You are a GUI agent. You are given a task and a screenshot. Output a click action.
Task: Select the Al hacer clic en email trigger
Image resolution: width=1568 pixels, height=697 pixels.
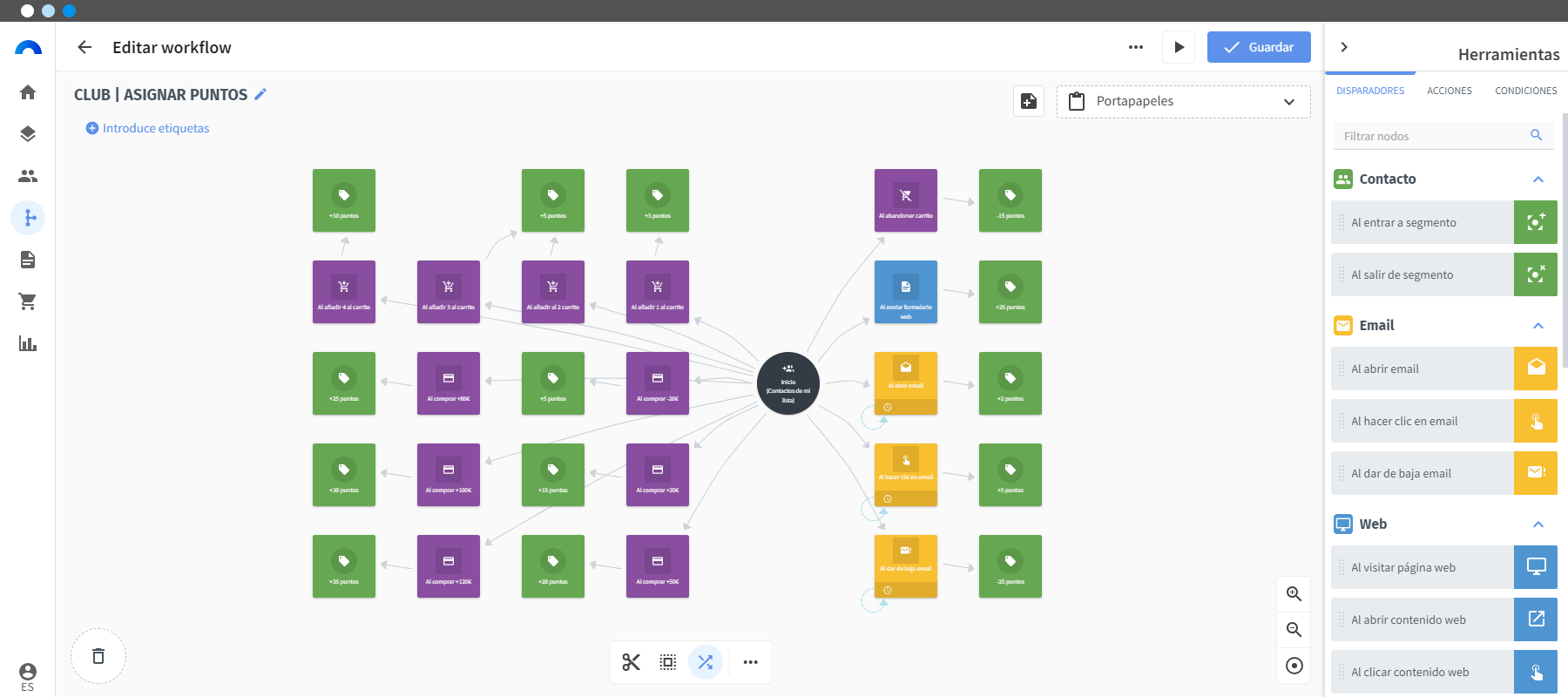pos(1444,421)
